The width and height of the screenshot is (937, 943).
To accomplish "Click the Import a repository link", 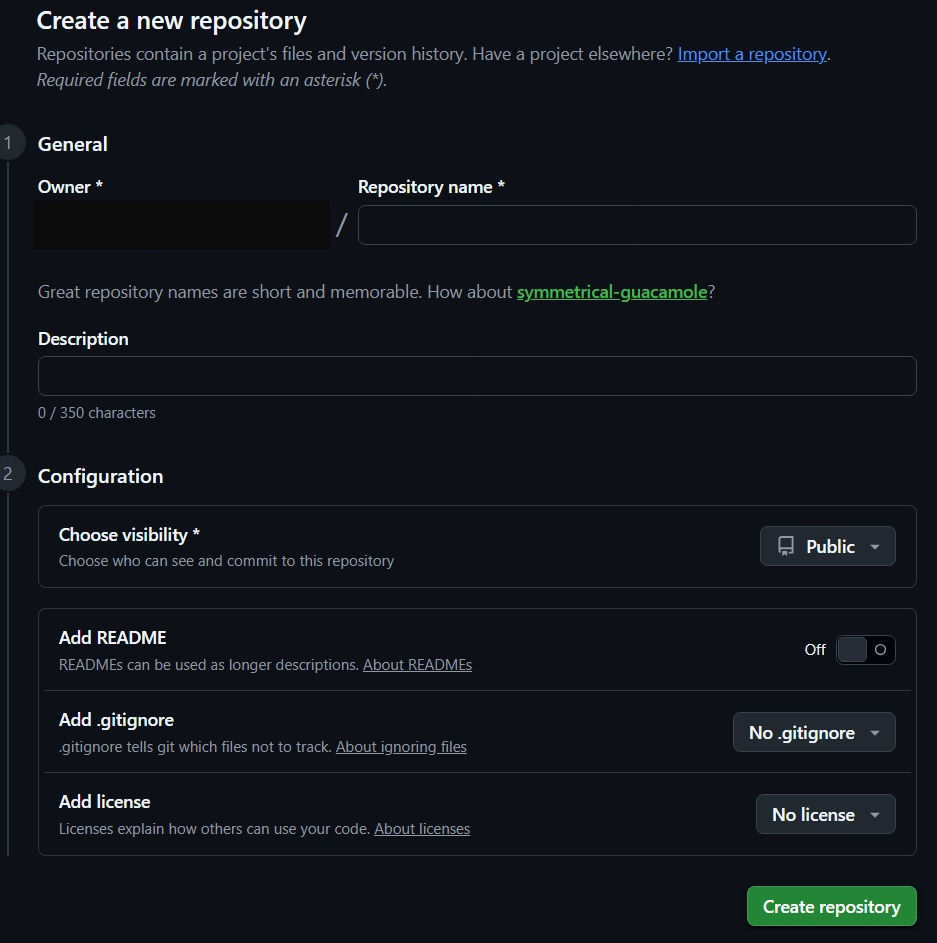I will tap(752, 54).
